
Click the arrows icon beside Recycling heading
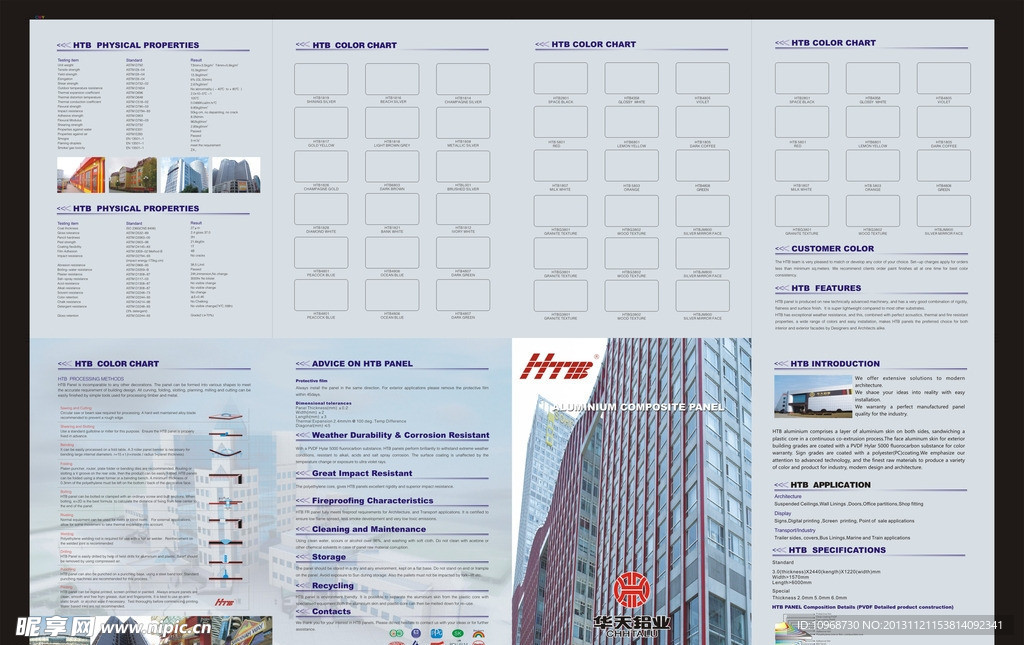(x=302, y=586)
